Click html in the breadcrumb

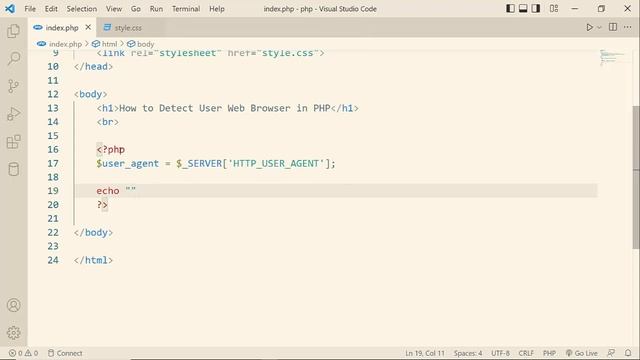pyautogui.click(x=109, y=44)
